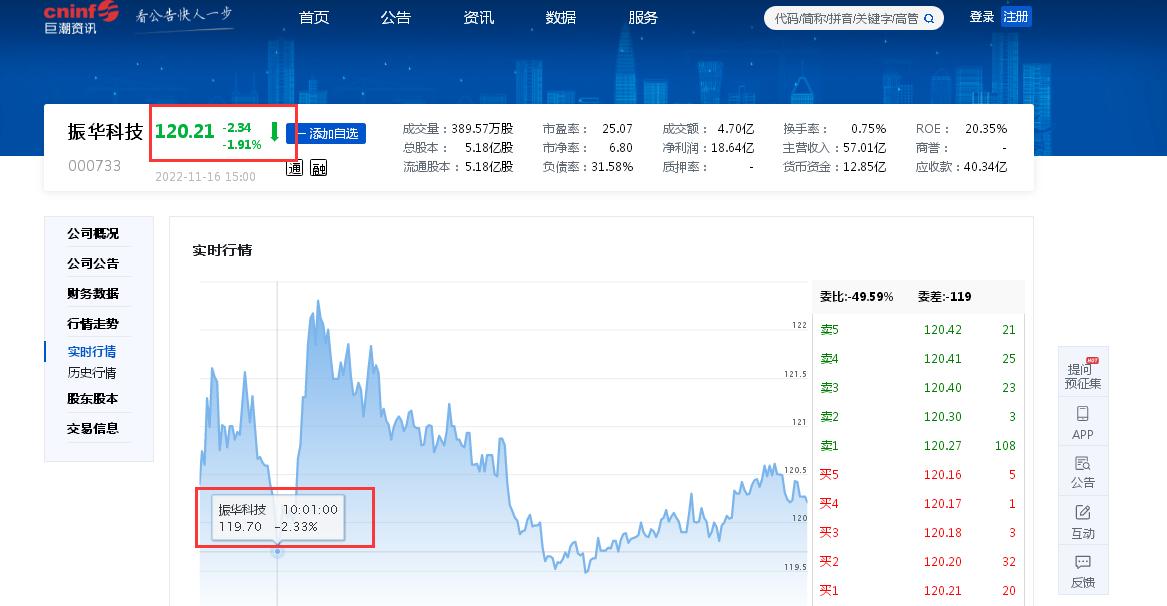Click 添加自选 to add the stock to watchlist
This screenshot has height=606, width=1167.
click(330, 133)
